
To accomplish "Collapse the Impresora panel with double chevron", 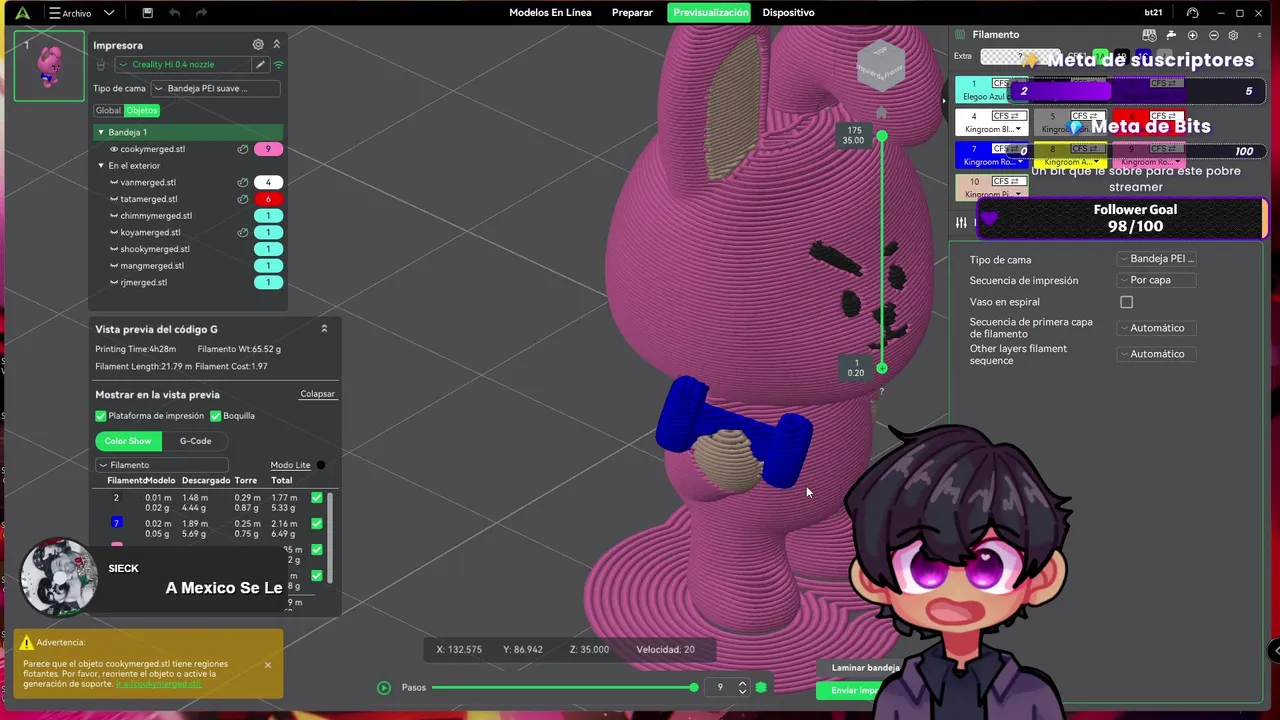I will (277, 45).
